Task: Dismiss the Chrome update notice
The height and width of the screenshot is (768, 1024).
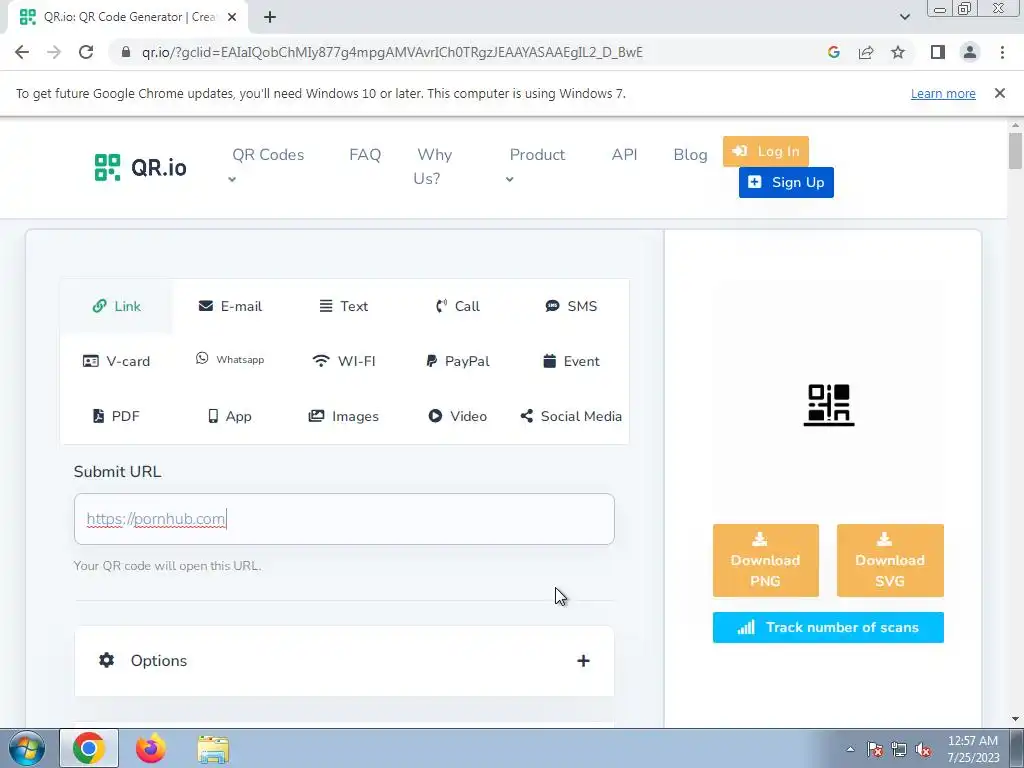Action: coord(1000,93)
